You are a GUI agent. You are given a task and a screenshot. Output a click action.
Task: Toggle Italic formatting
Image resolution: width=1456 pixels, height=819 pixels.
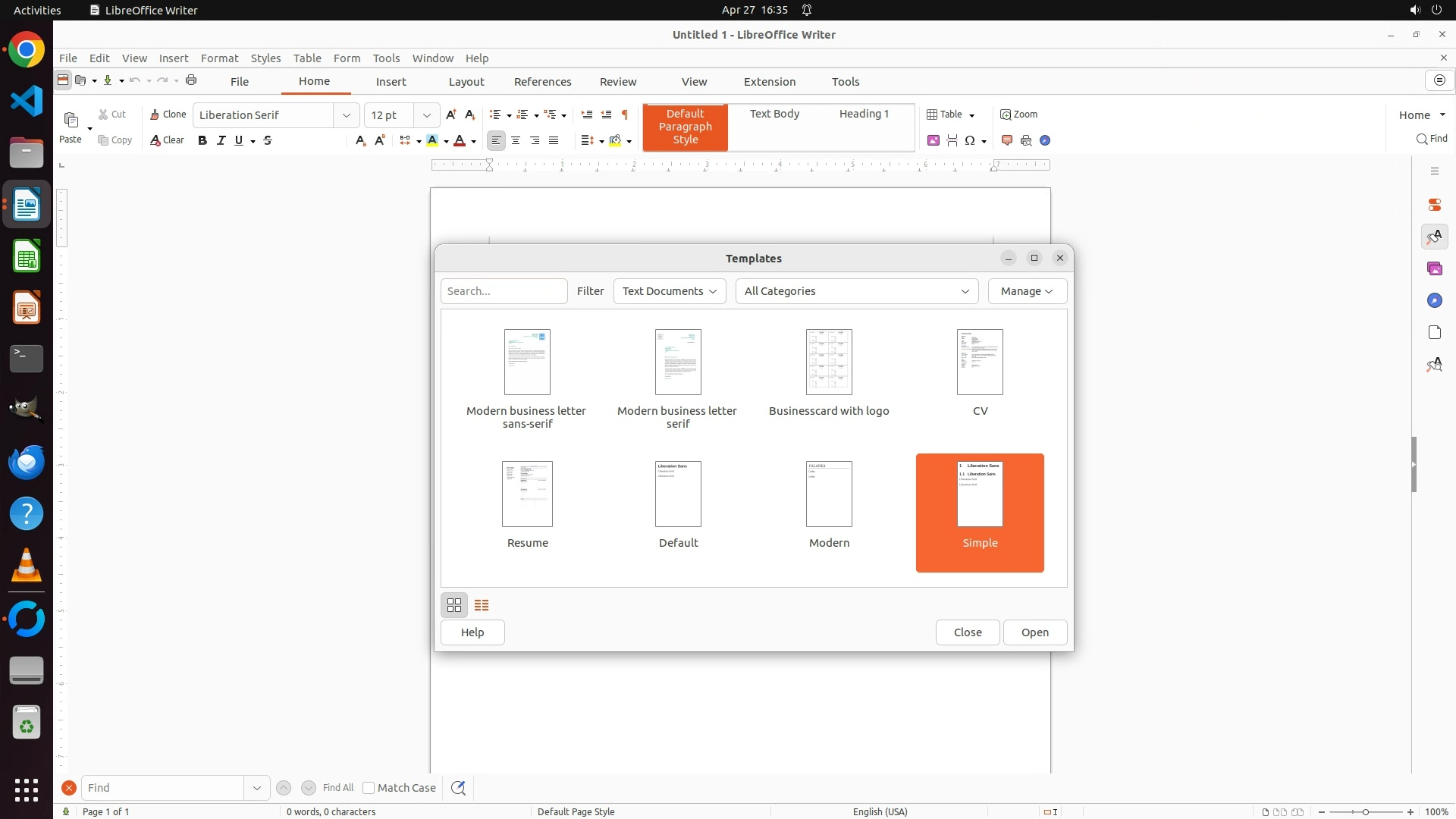(x=221, y=140)
